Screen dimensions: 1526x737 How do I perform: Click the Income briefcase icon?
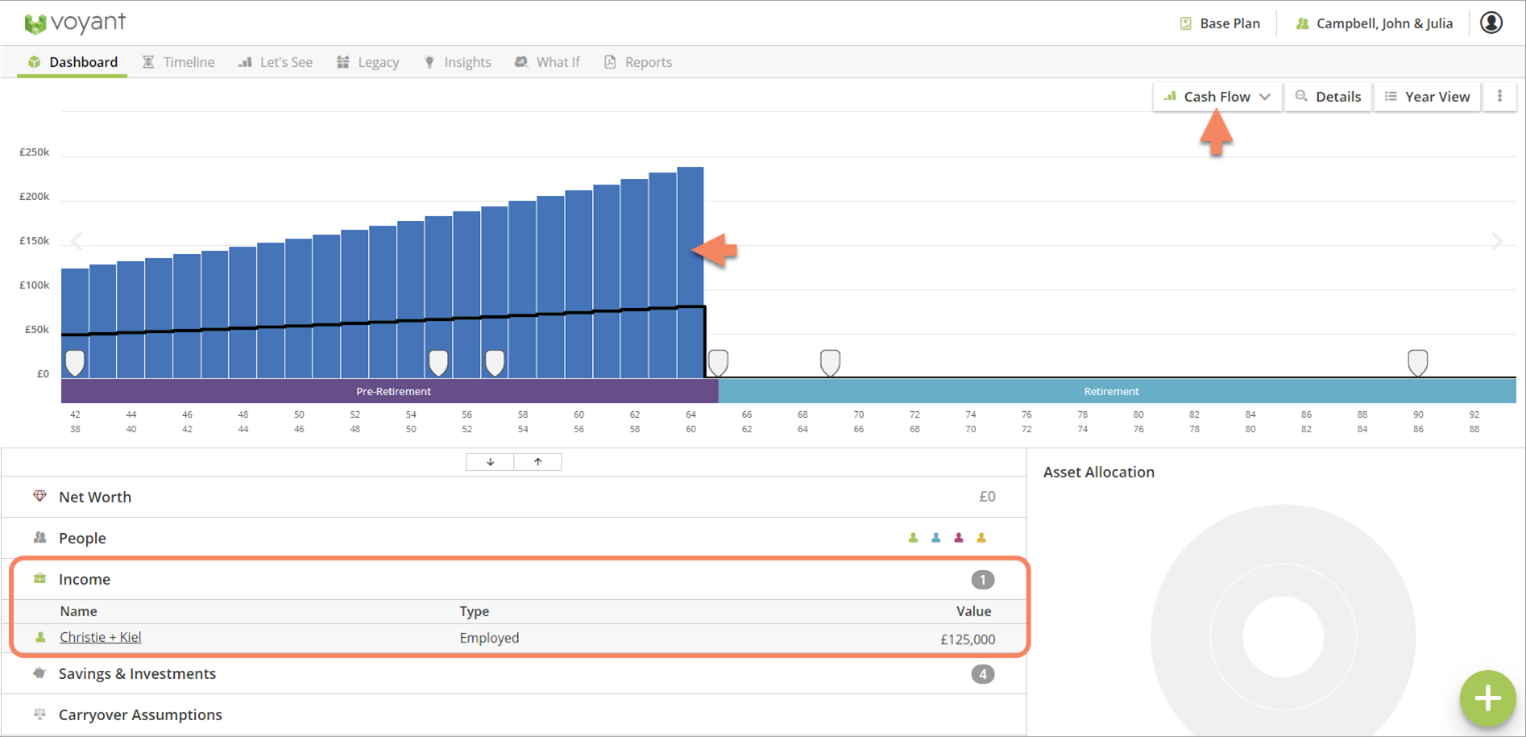(x=38, y=579)
